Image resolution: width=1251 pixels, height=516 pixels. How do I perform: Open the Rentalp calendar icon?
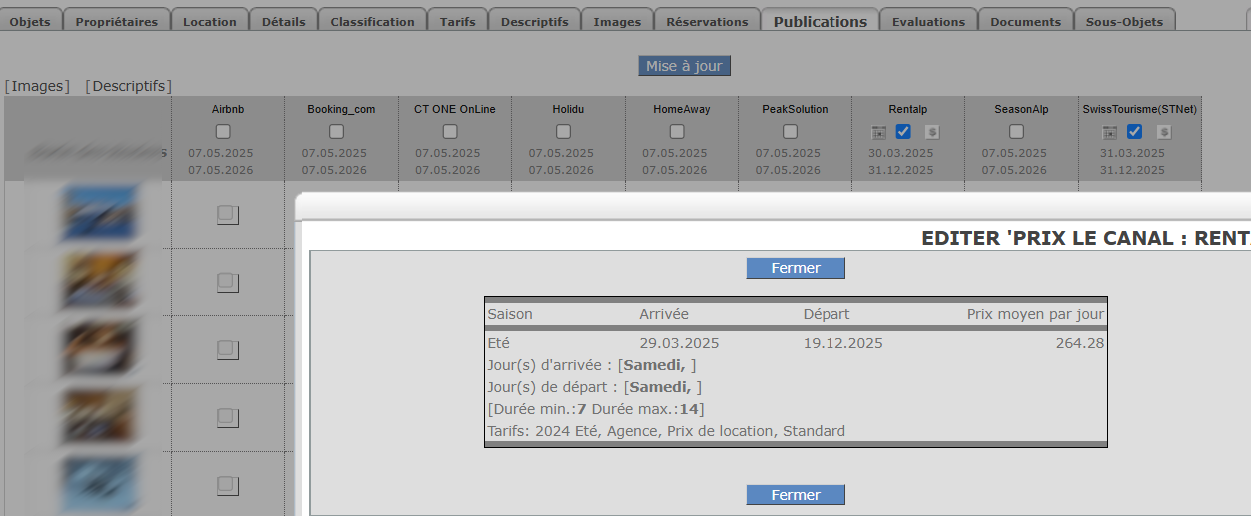pyautogui.click(x=879, y=132)
